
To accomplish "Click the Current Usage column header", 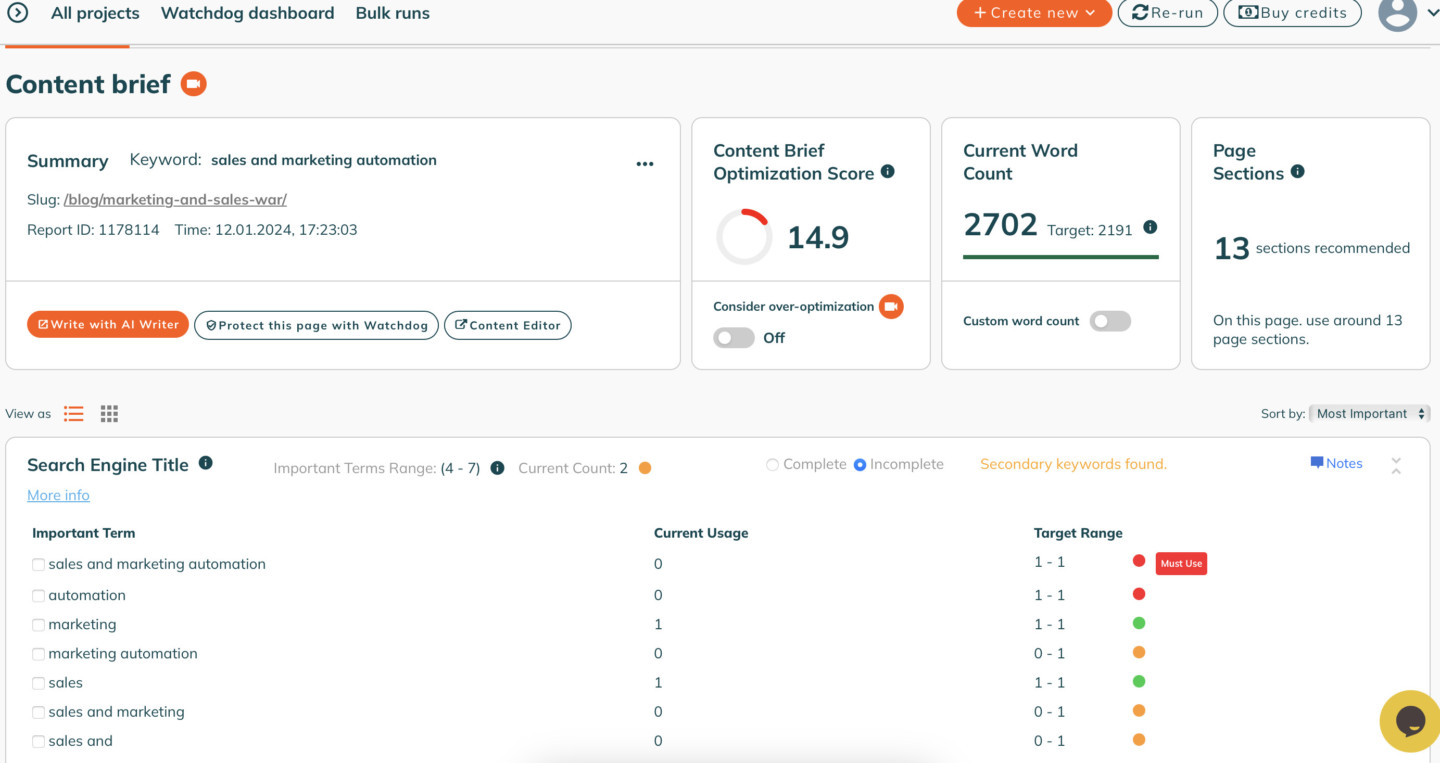I will 701,533.
